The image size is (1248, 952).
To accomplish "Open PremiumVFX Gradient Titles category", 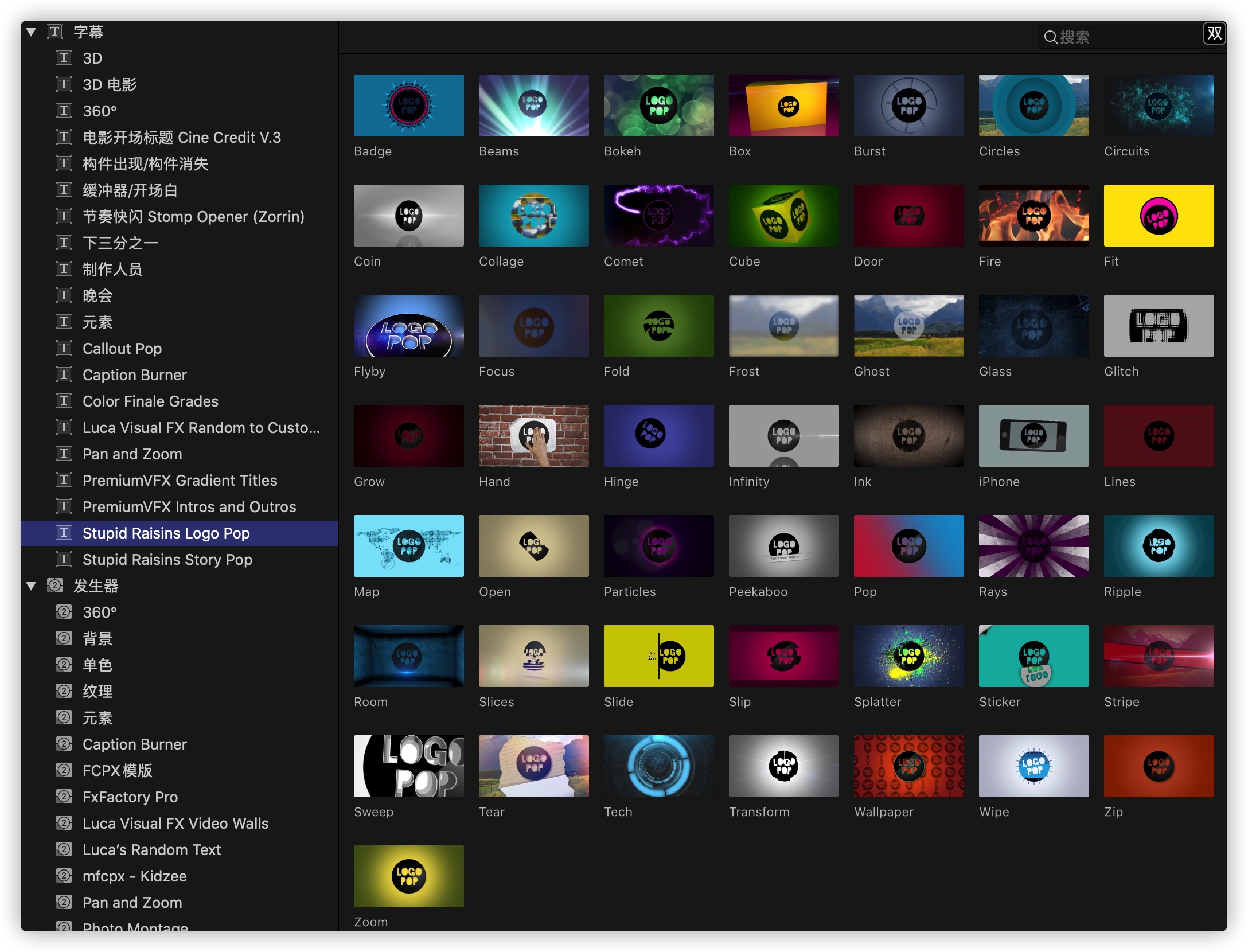I will [x=180, y=481].
